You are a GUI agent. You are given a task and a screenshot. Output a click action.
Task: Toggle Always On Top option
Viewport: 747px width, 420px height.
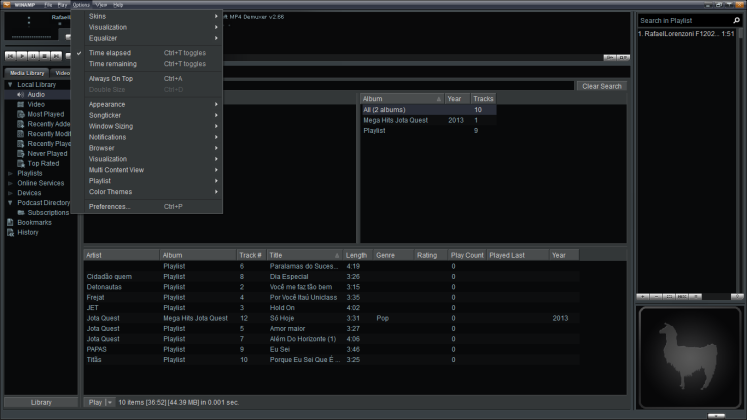pyautogui.click(x=147, y=79)
